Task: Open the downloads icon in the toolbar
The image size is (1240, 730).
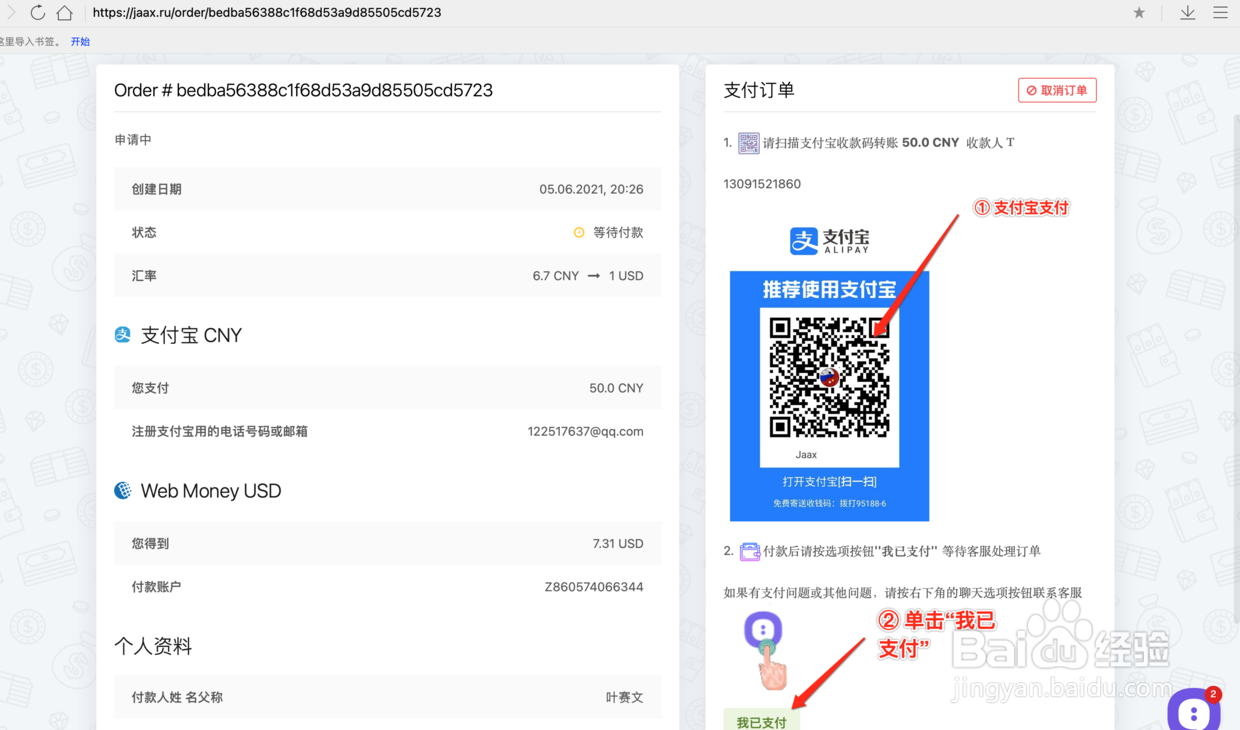Action: point(1187,13)
